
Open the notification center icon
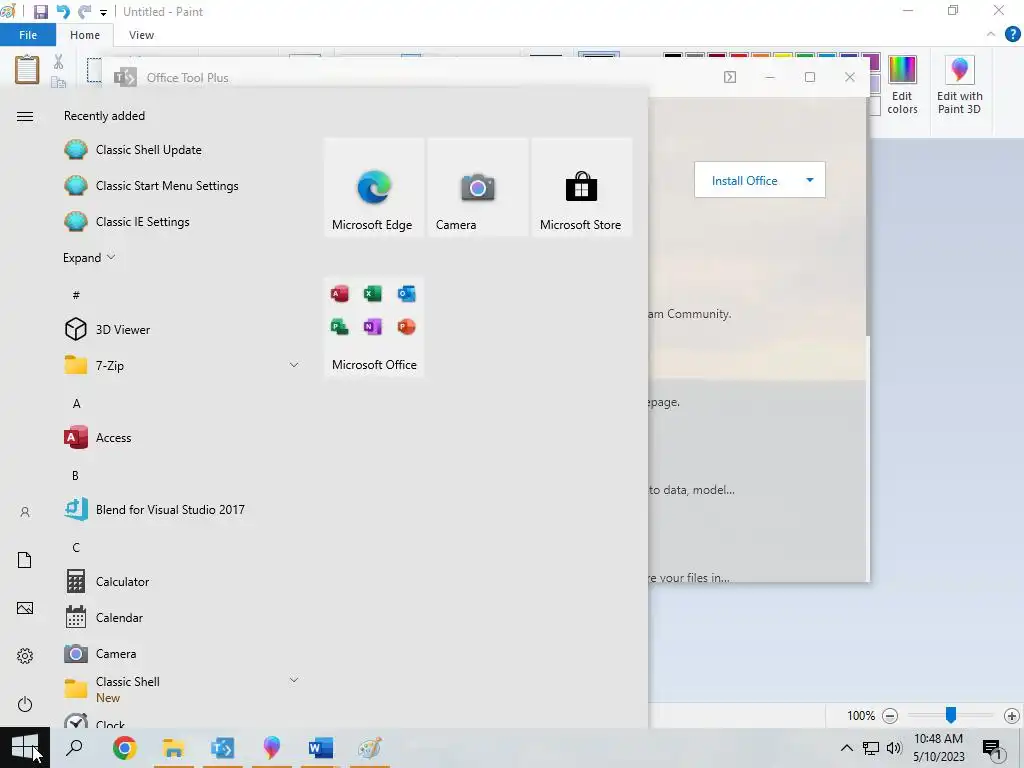tap(993, 749)
